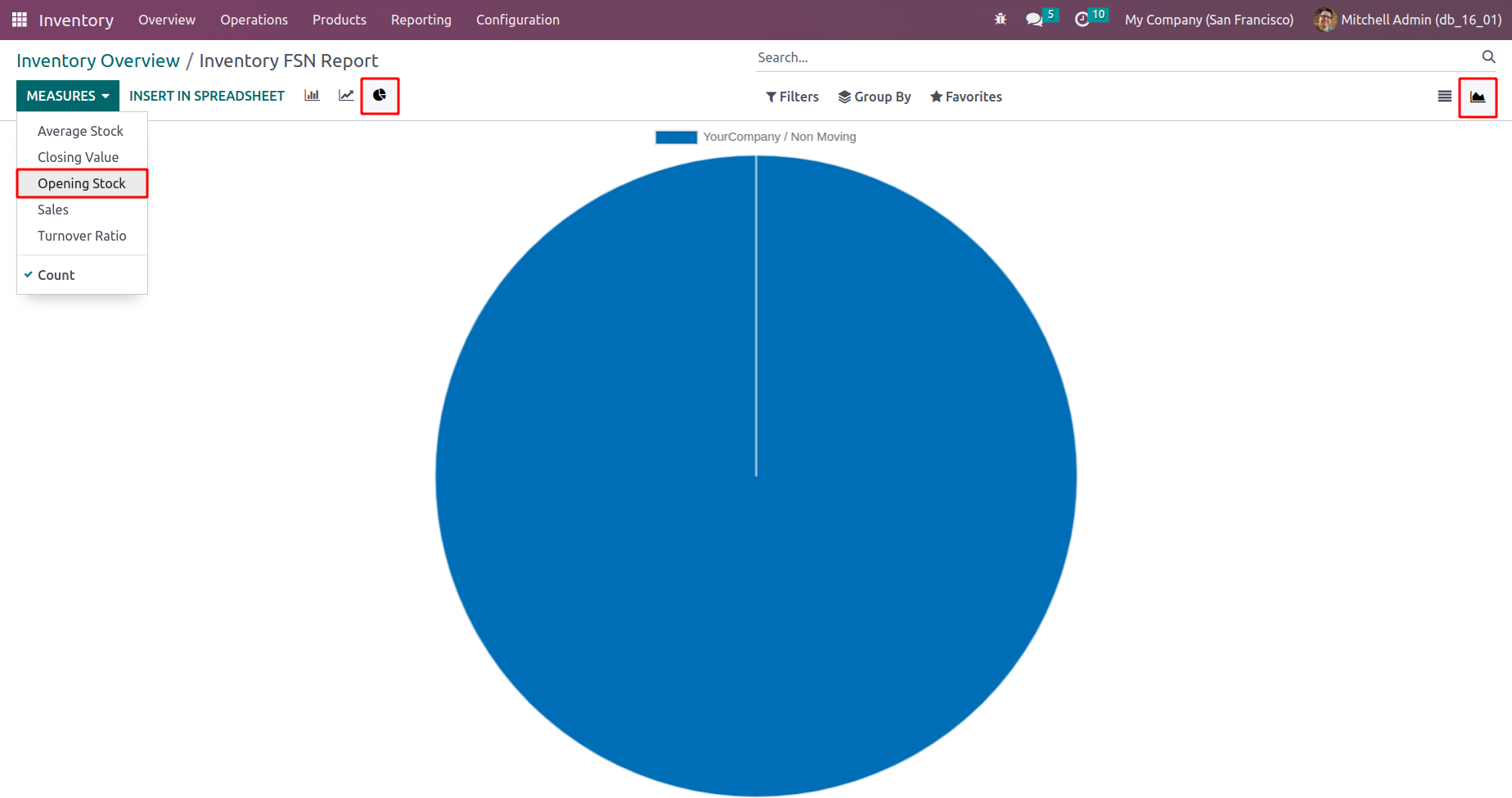Switch to bar chart view
1512x798 pixels.
[312, 96]
